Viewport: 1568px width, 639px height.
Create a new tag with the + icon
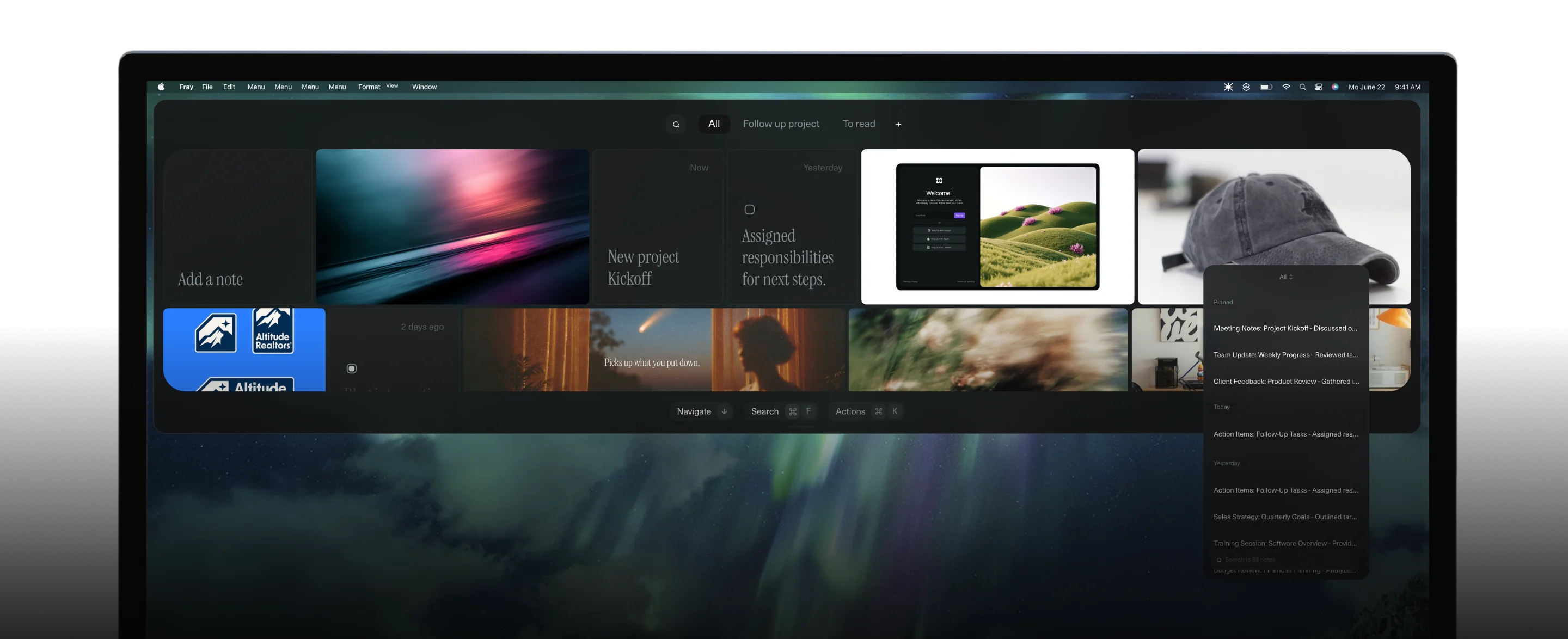898,124
